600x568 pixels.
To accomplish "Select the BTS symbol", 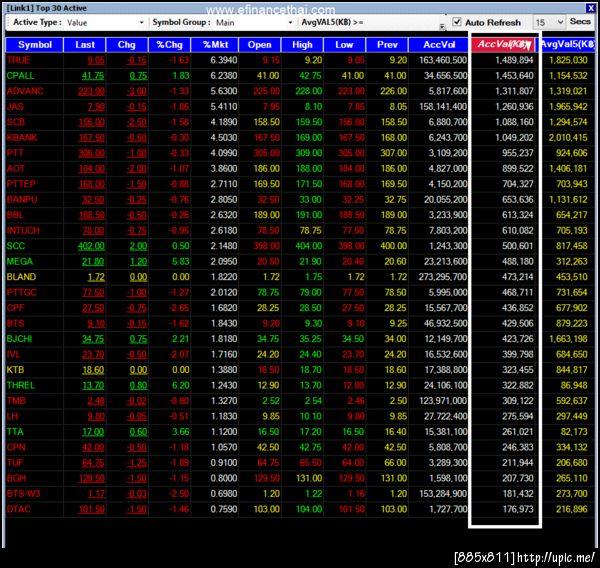I will click(15, 323).
